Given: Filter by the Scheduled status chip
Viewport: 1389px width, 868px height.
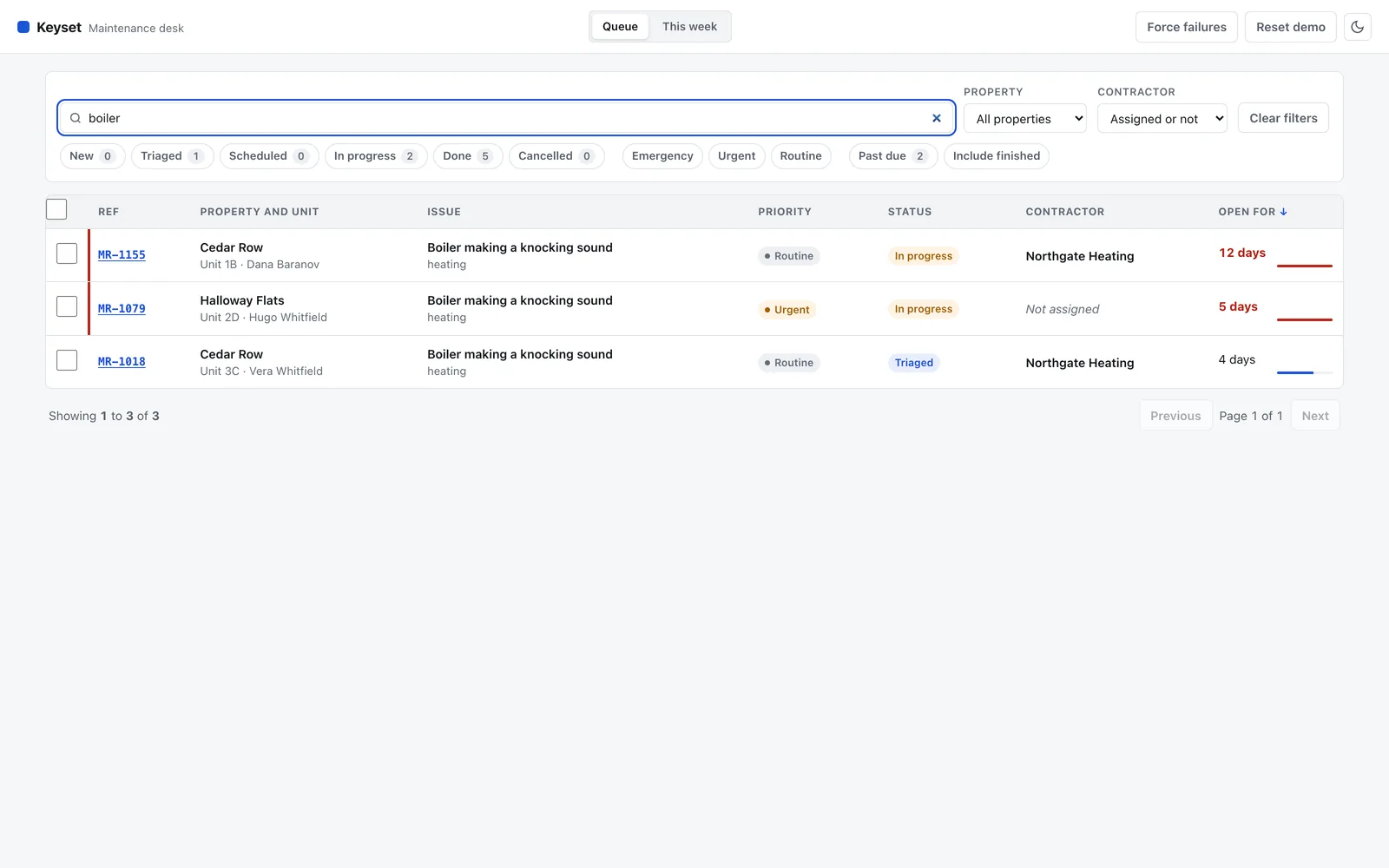Looking at the screenshot, I should click(x=268, y=156).
